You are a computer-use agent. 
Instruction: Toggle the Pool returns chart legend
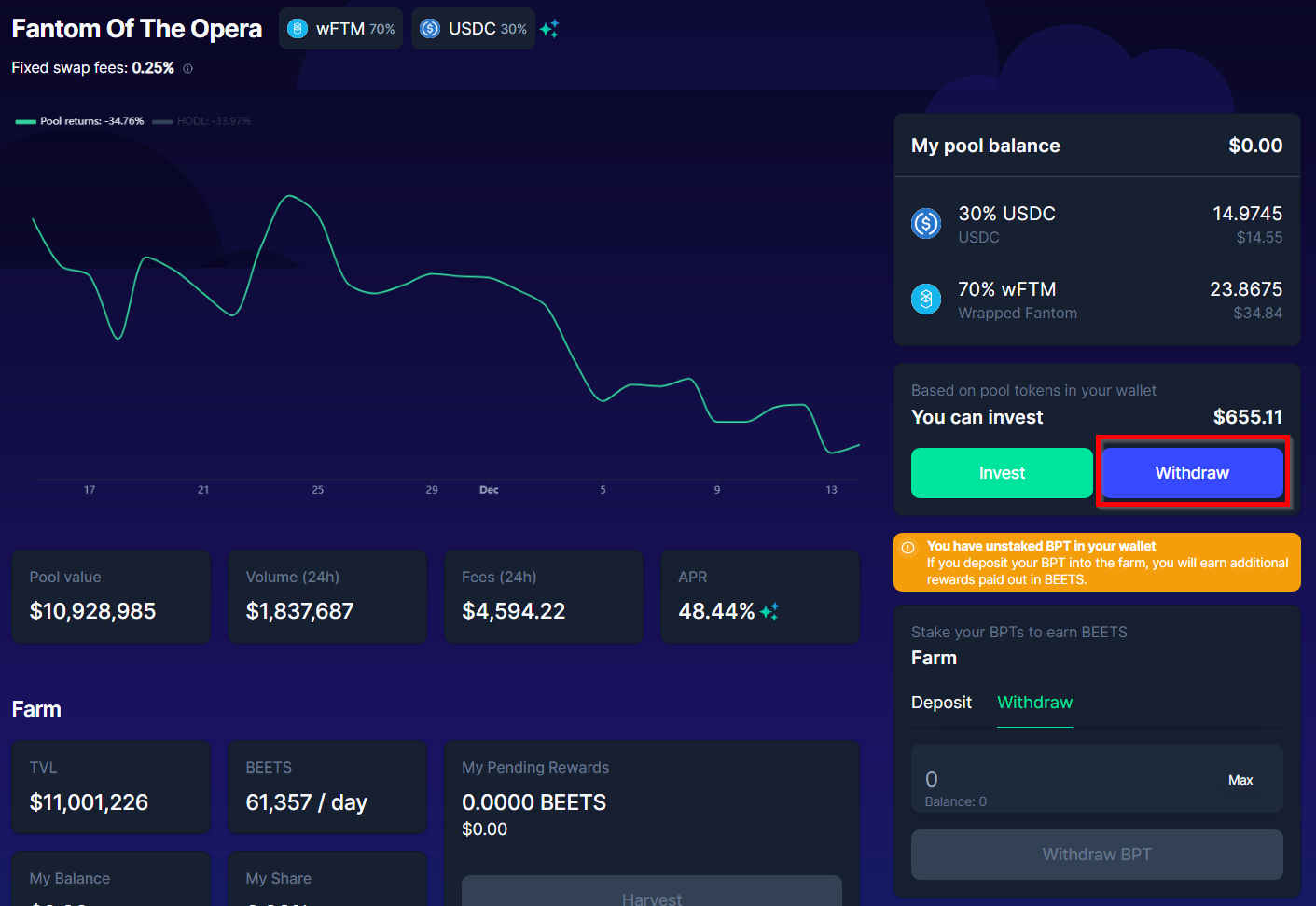tap(80, 121)
